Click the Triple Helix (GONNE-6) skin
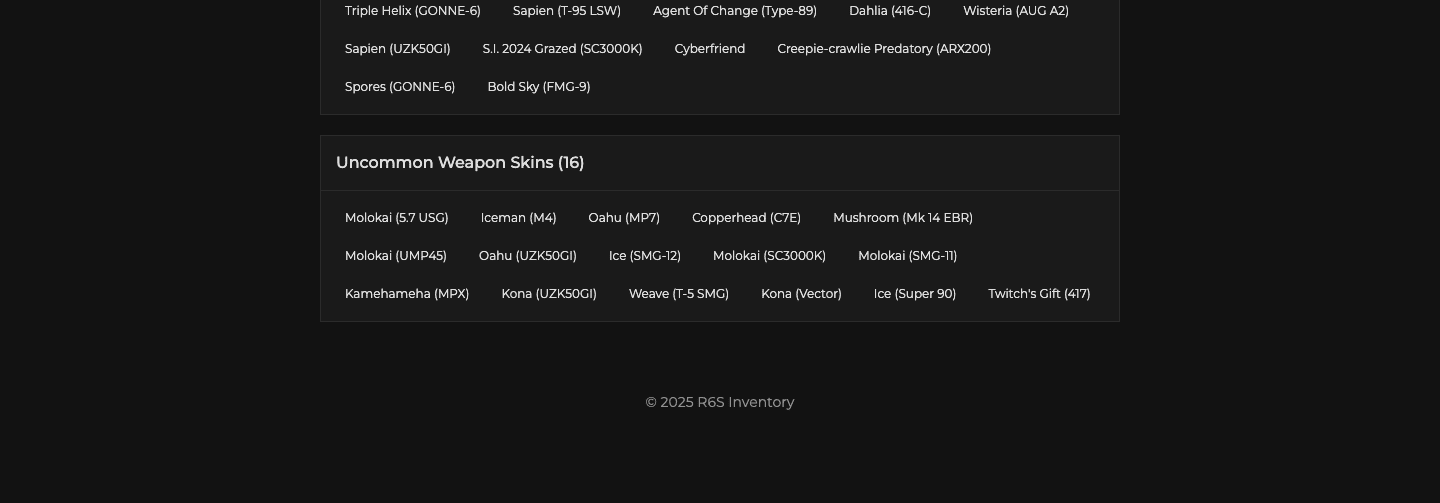Image resolution: width=1440 pixels, height=503 pixels. pos(412,11)
